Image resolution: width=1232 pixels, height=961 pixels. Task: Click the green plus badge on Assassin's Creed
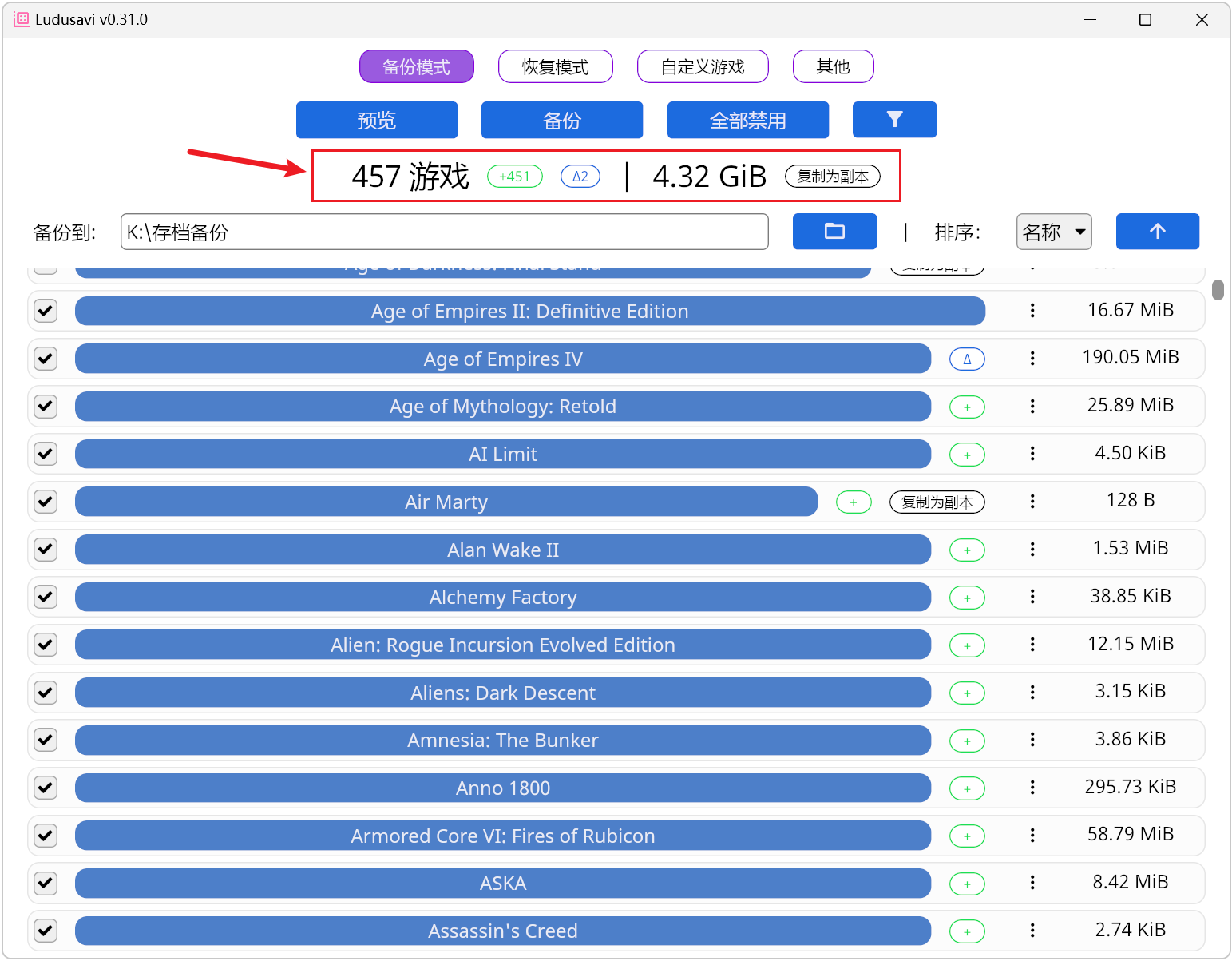point(967,931)
